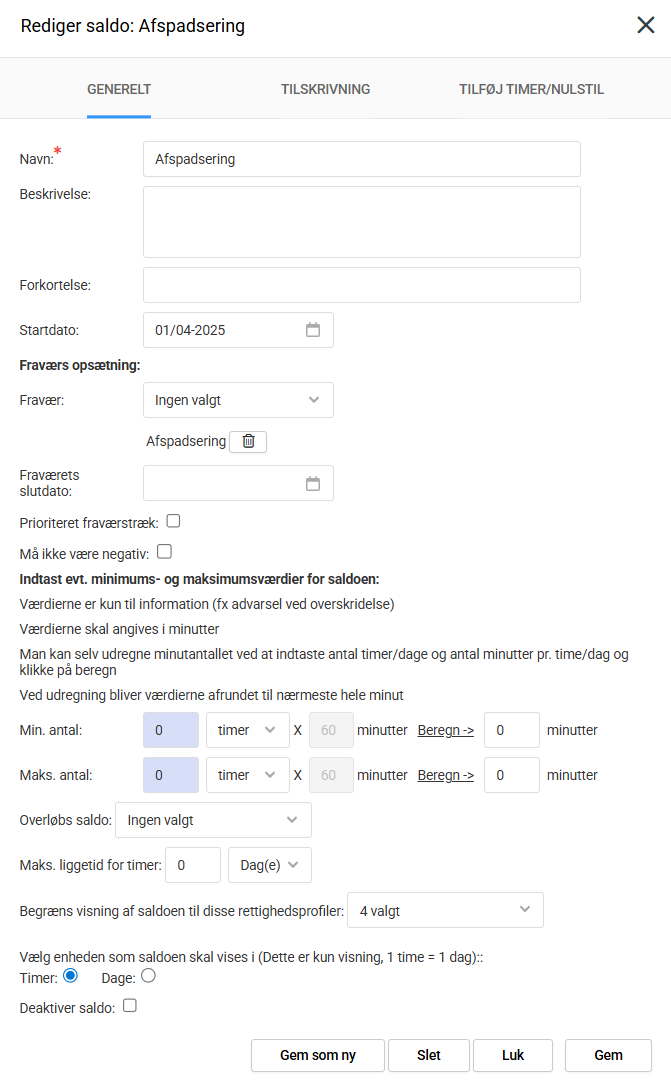Open the Fraværets slutdato calendar picker
671x1083 pixels.
[x=313, y=484]
